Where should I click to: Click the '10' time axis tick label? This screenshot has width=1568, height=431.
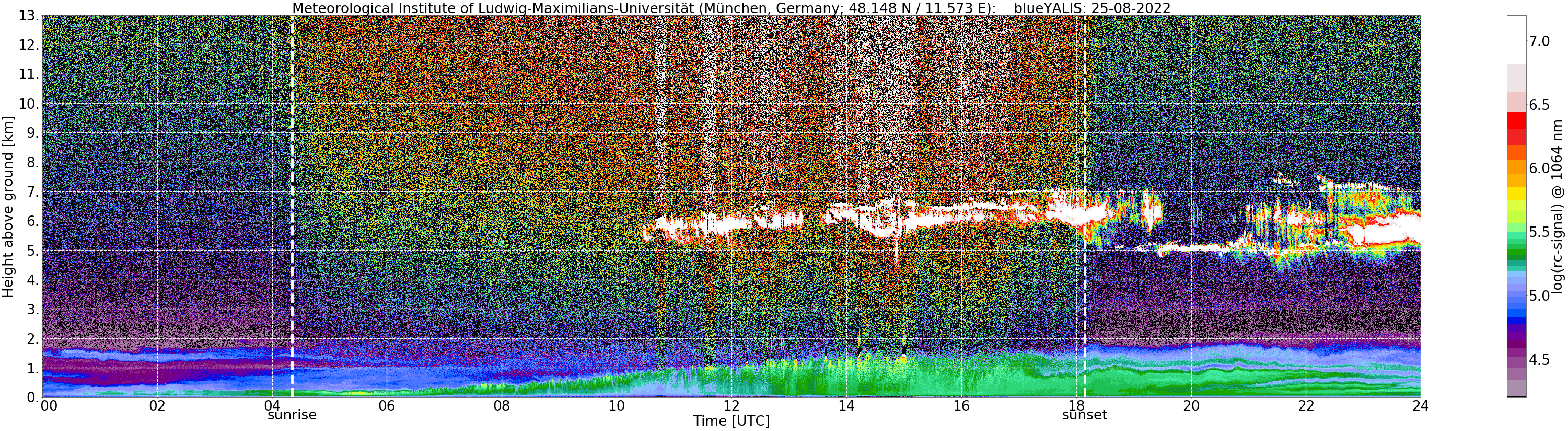coord(617,406)
